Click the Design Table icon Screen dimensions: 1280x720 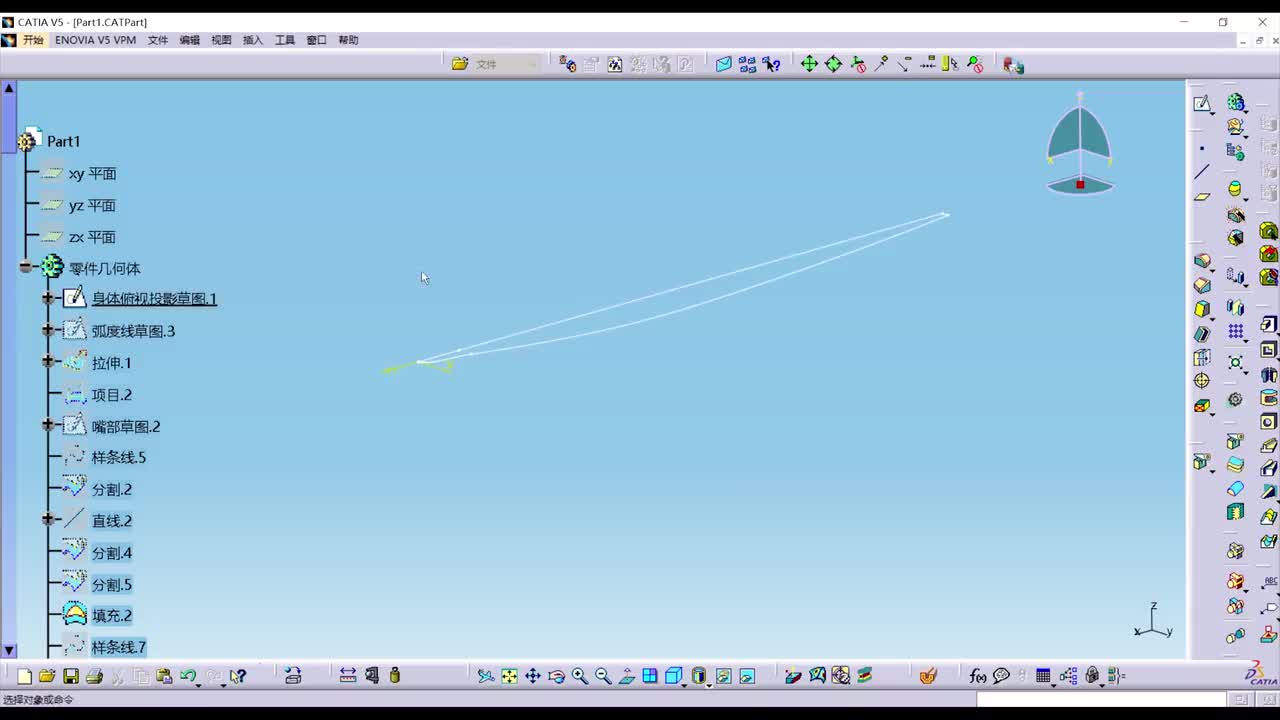[x=1043, y=676]
